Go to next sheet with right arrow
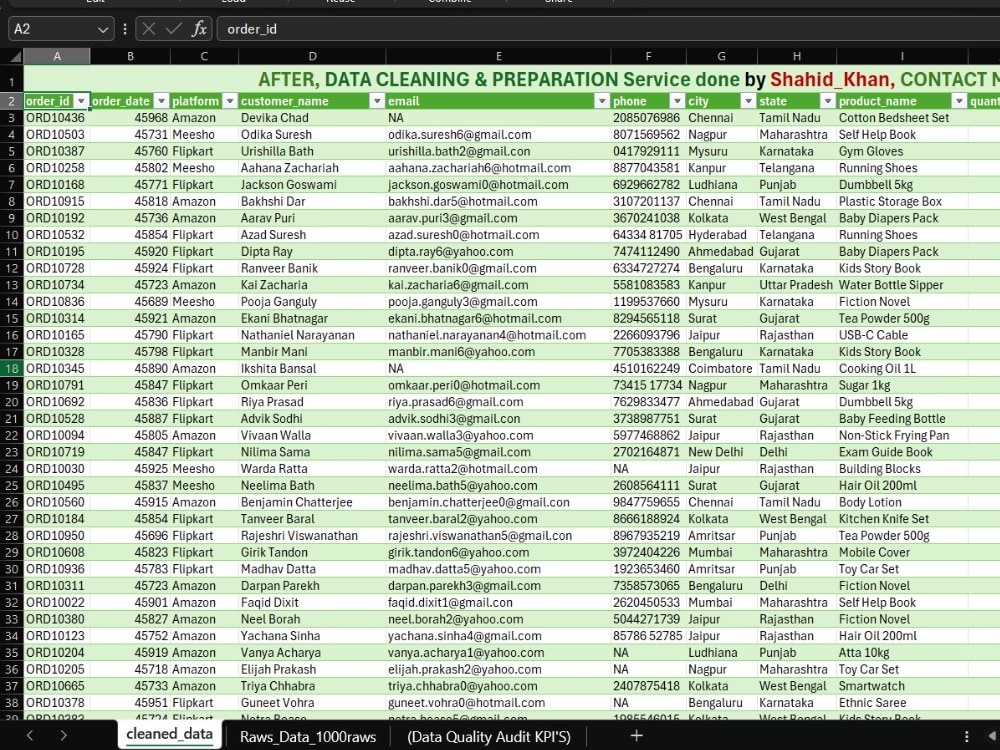 63,735
